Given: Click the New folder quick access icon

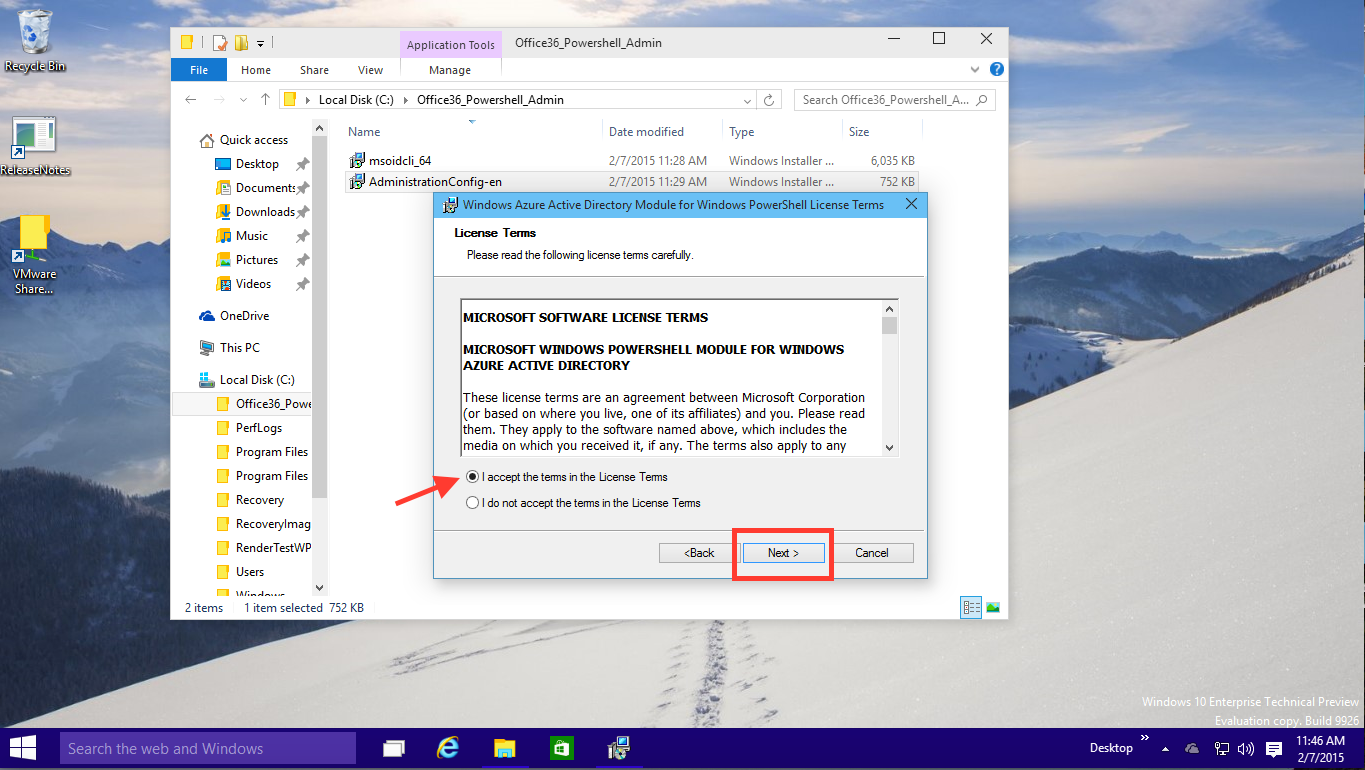Looking at the screenshot, I should coord(241,42).
